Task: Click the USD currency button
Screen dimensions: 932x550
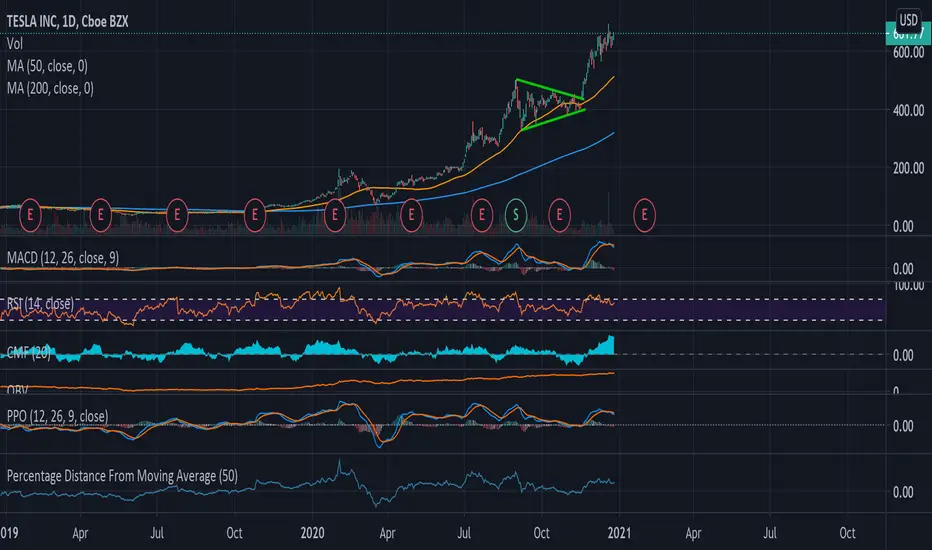Action: click(908, 20)
